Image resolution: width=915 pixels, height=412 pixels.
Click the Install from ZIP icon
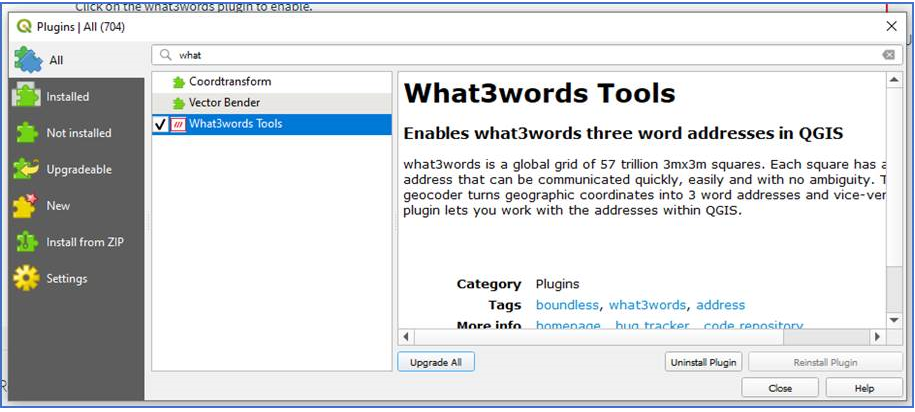(26, 242)
